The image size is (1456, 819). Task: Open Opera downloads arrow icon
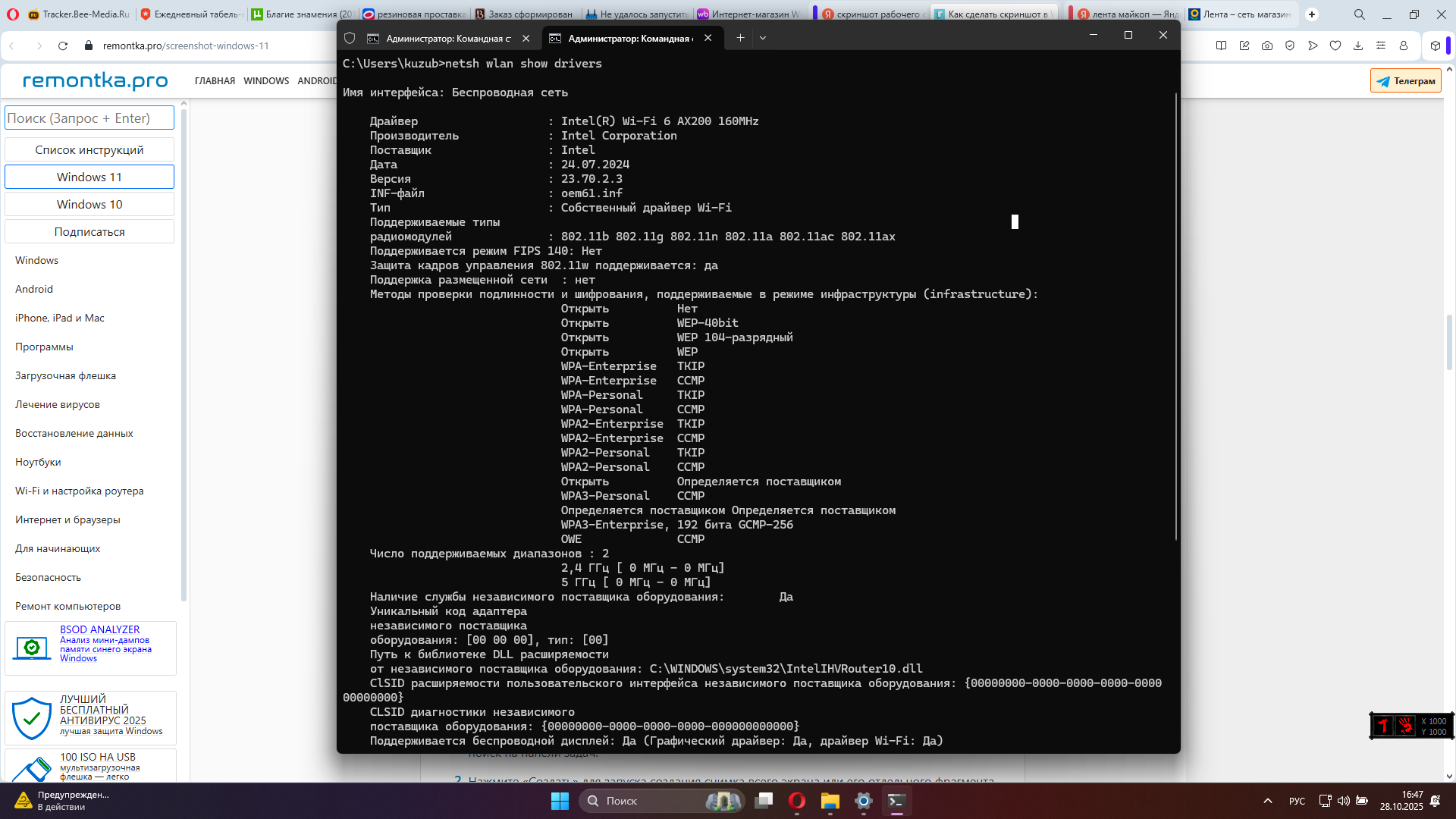click(1358, 45)
